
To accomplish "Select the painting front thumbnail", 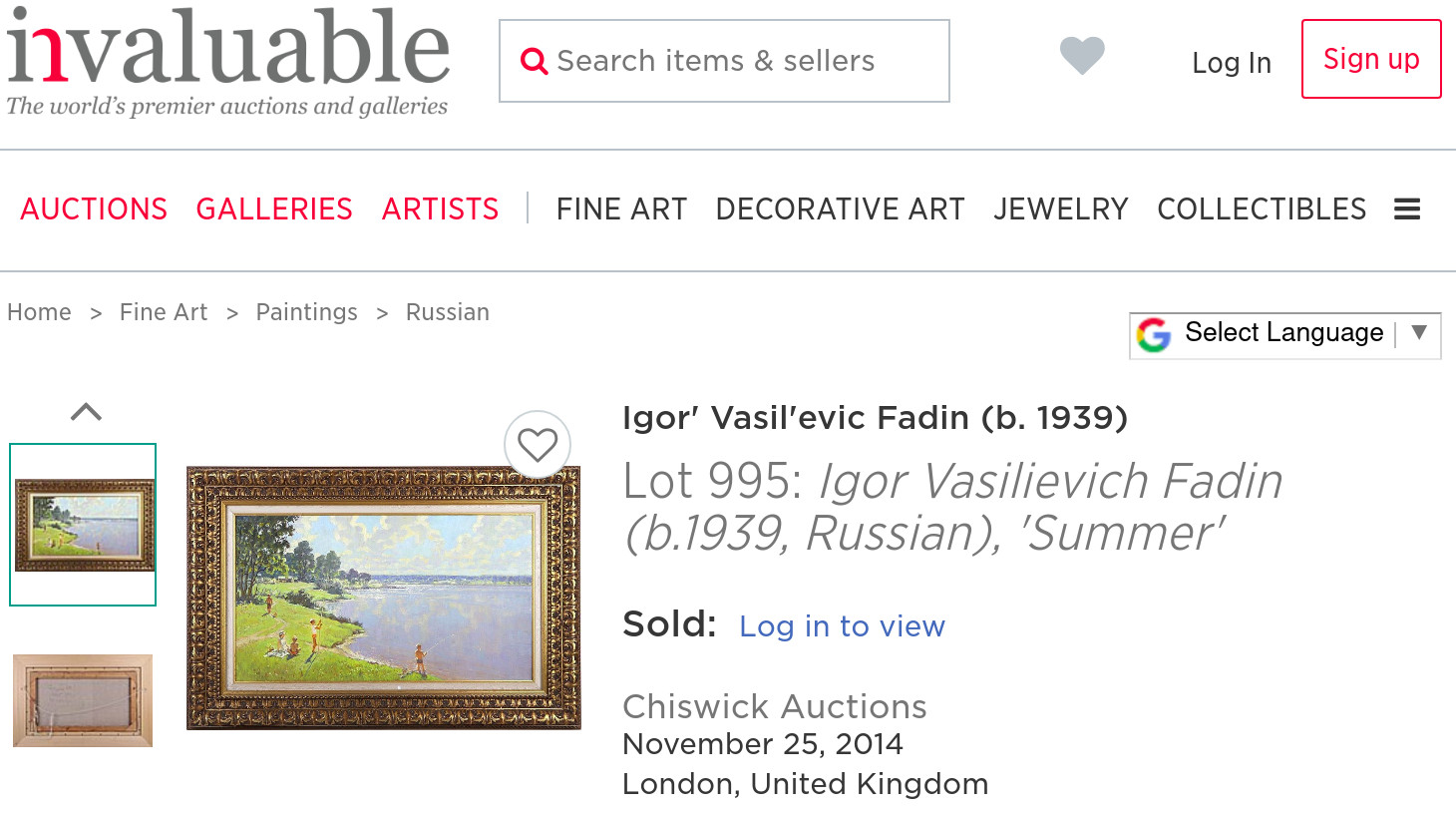I will 83,525.
